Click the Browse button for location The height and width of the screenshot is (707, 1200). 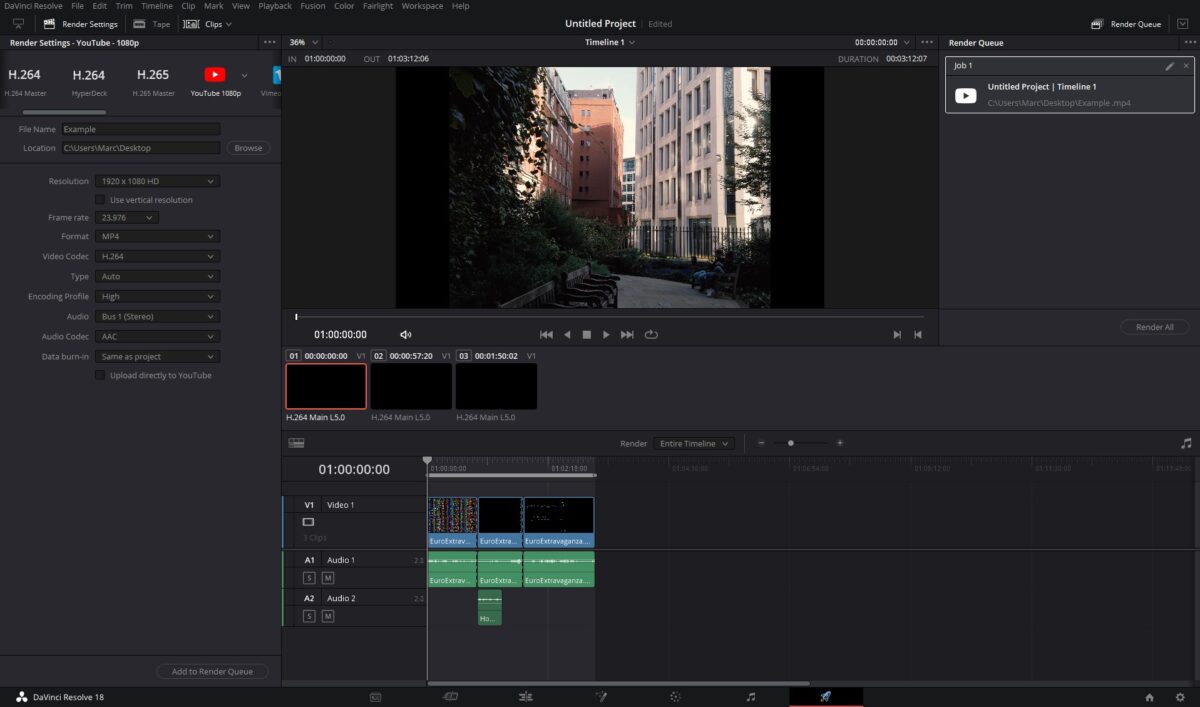coord(248,148)
